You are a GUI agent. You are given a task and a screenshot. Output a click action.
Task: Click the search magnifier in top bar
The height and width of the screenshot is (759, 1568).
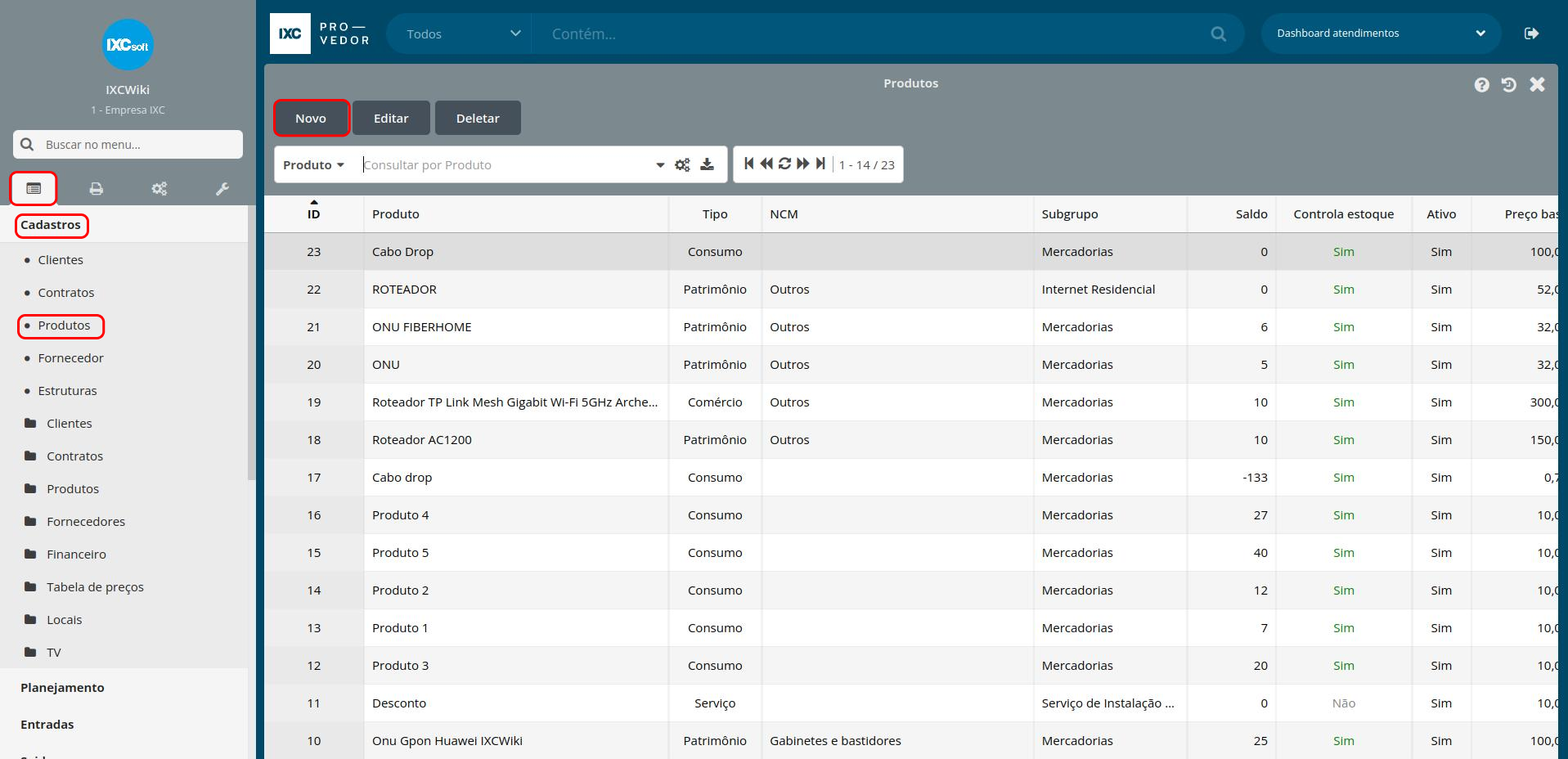click(x=1219, y=34)
